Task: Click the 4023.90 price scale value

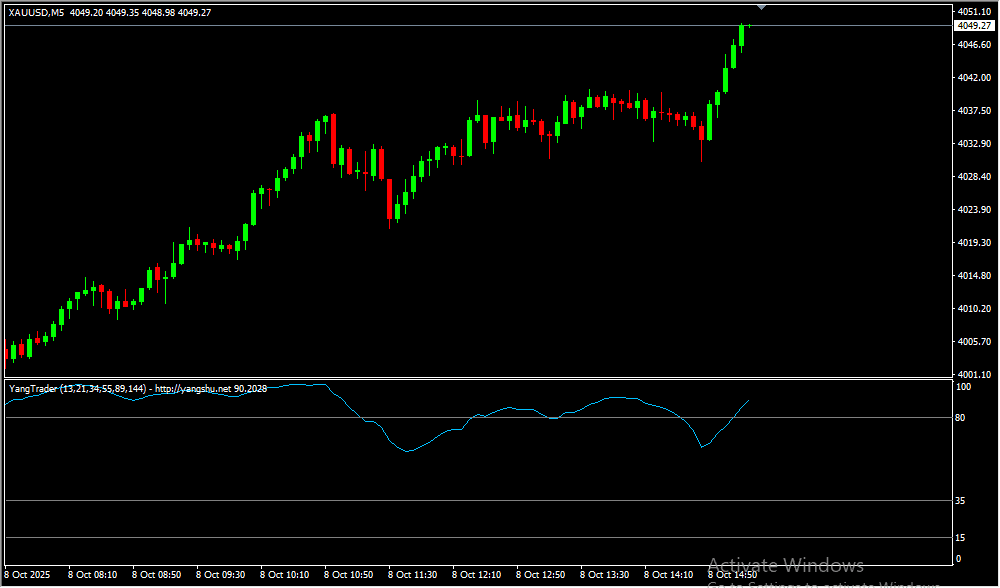Action: click(973, 210)
